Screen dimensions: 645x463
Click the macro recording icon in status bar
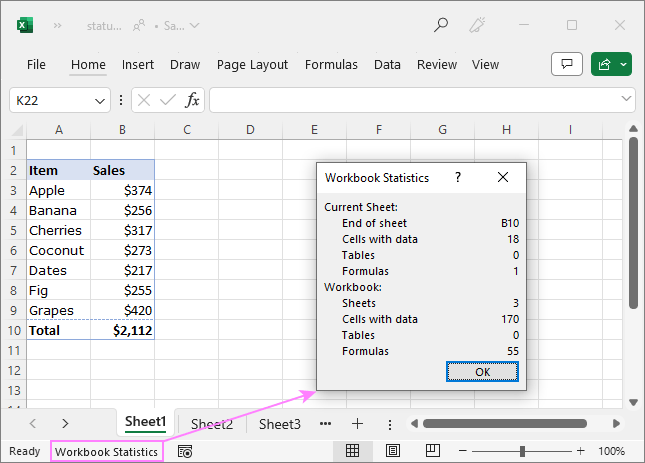(x=185, y=452)
